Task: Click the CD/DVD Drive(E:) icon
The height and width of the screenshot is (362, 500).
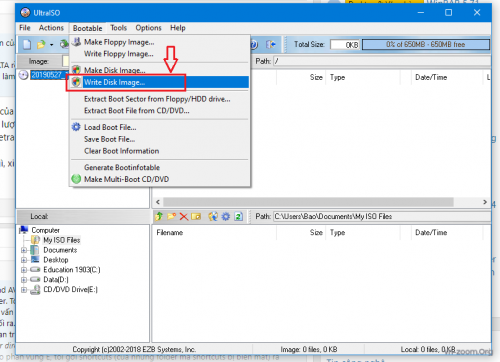Action: coord(35,290)
